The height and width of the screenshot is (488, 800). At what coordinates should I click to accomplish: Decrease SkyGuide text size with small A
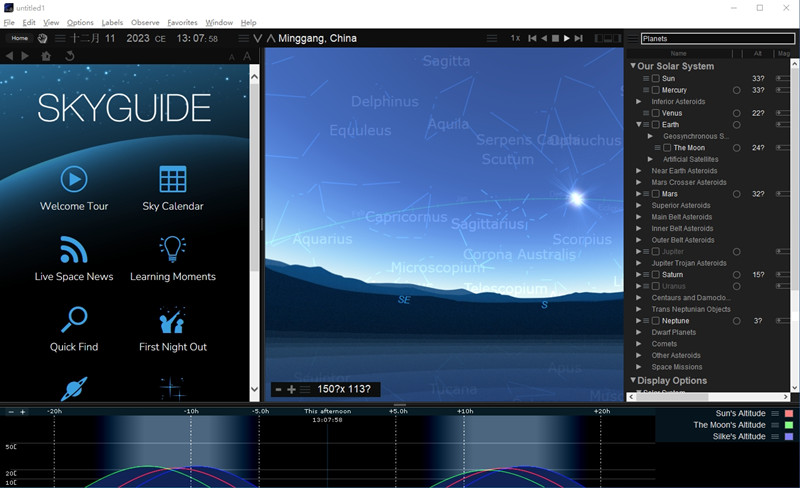click(x=232, y=57)
